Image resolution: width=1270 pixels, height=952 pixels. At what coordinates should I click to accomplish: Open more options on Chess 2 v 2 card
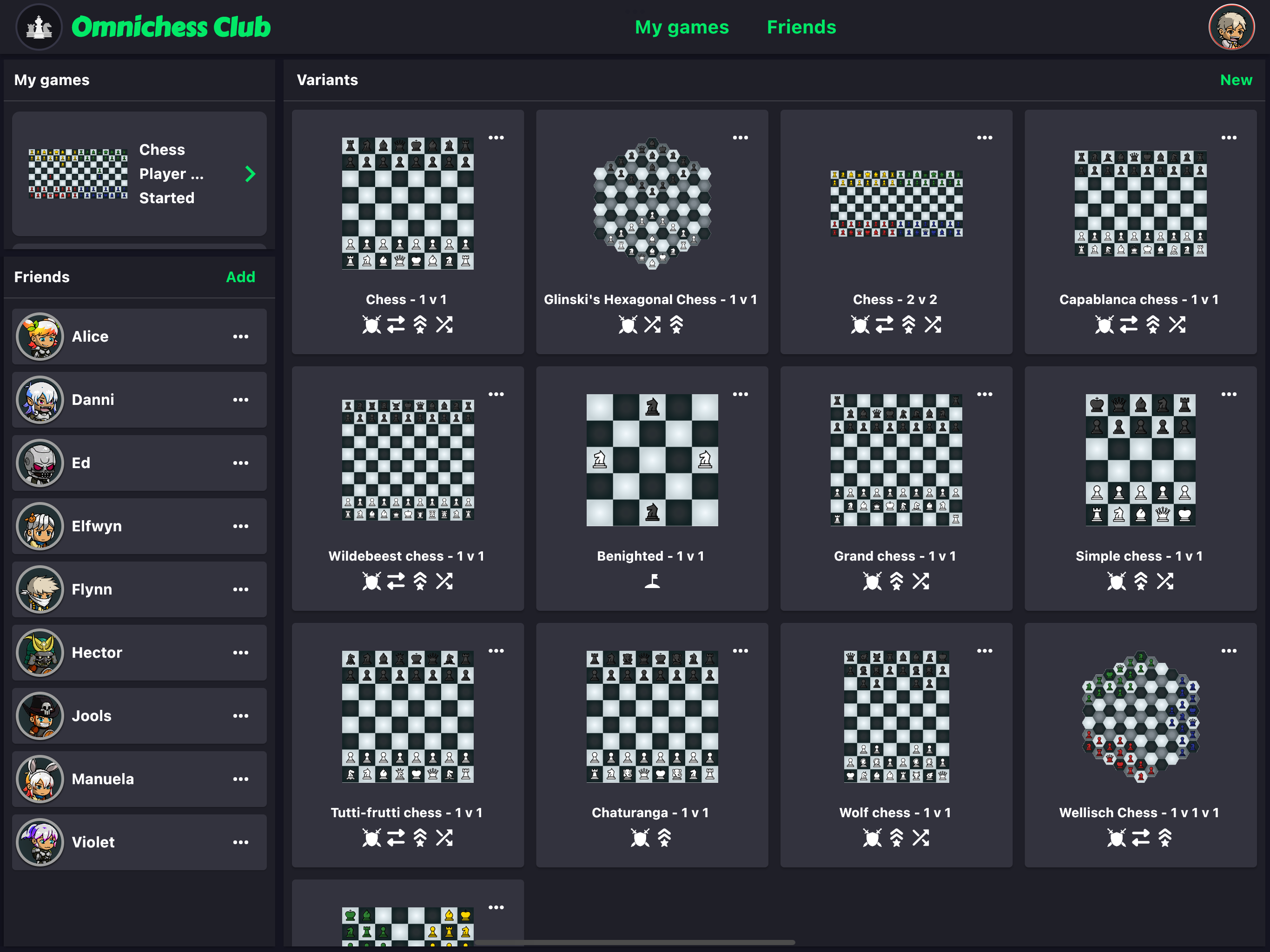coord(985,137)
